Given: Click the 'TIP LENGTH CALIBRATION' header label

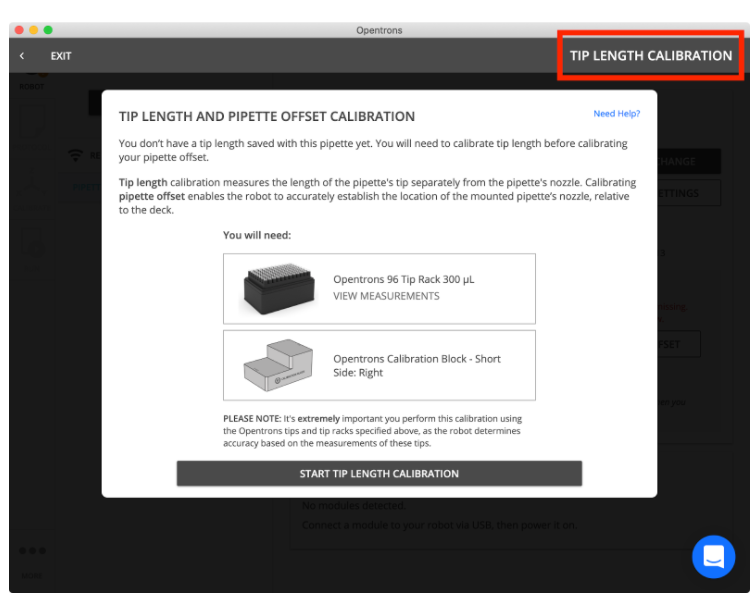Looking at the screenshot, I should (x=651, y=56).
